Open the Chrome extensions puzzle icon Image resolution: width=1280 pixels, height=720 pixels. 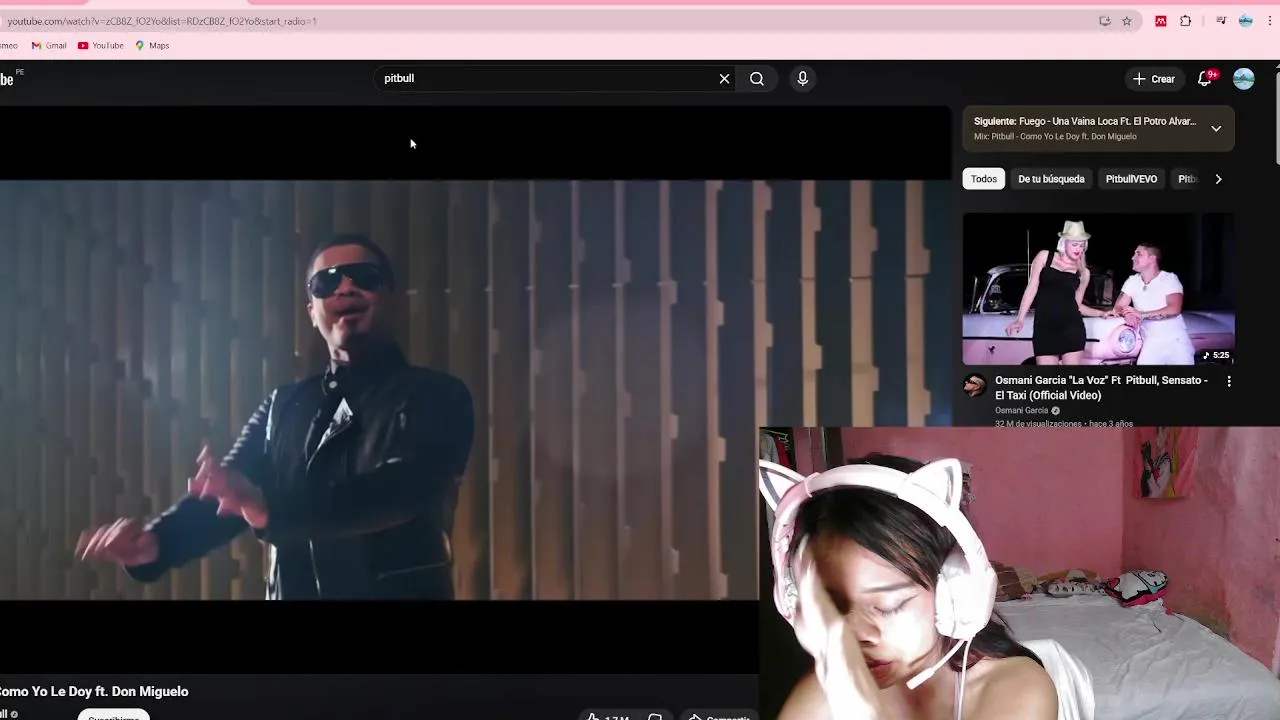click(1186, 21)
